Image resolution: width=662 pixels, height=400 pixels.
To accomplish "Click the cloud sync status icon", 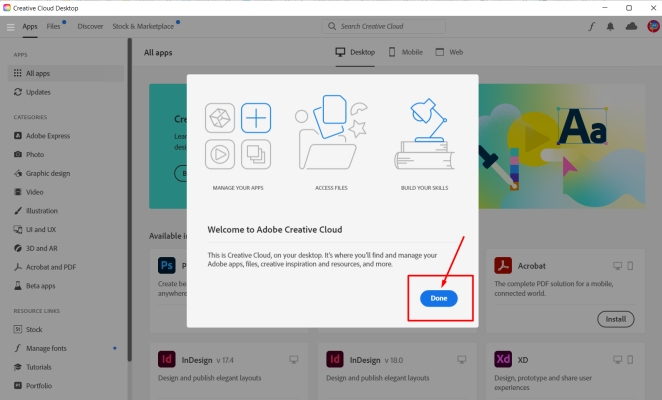I will 630,26.
